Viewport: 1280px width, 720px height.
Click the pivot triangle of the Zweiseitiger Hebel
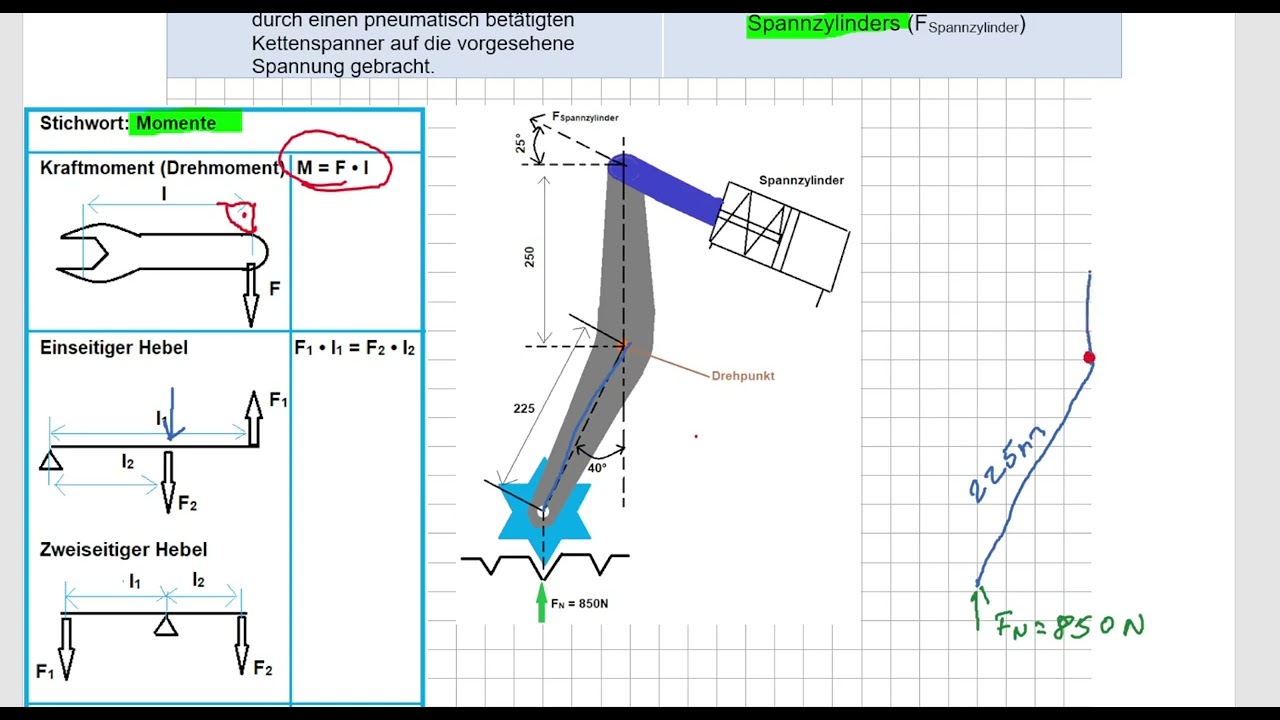tap(166, 625)
